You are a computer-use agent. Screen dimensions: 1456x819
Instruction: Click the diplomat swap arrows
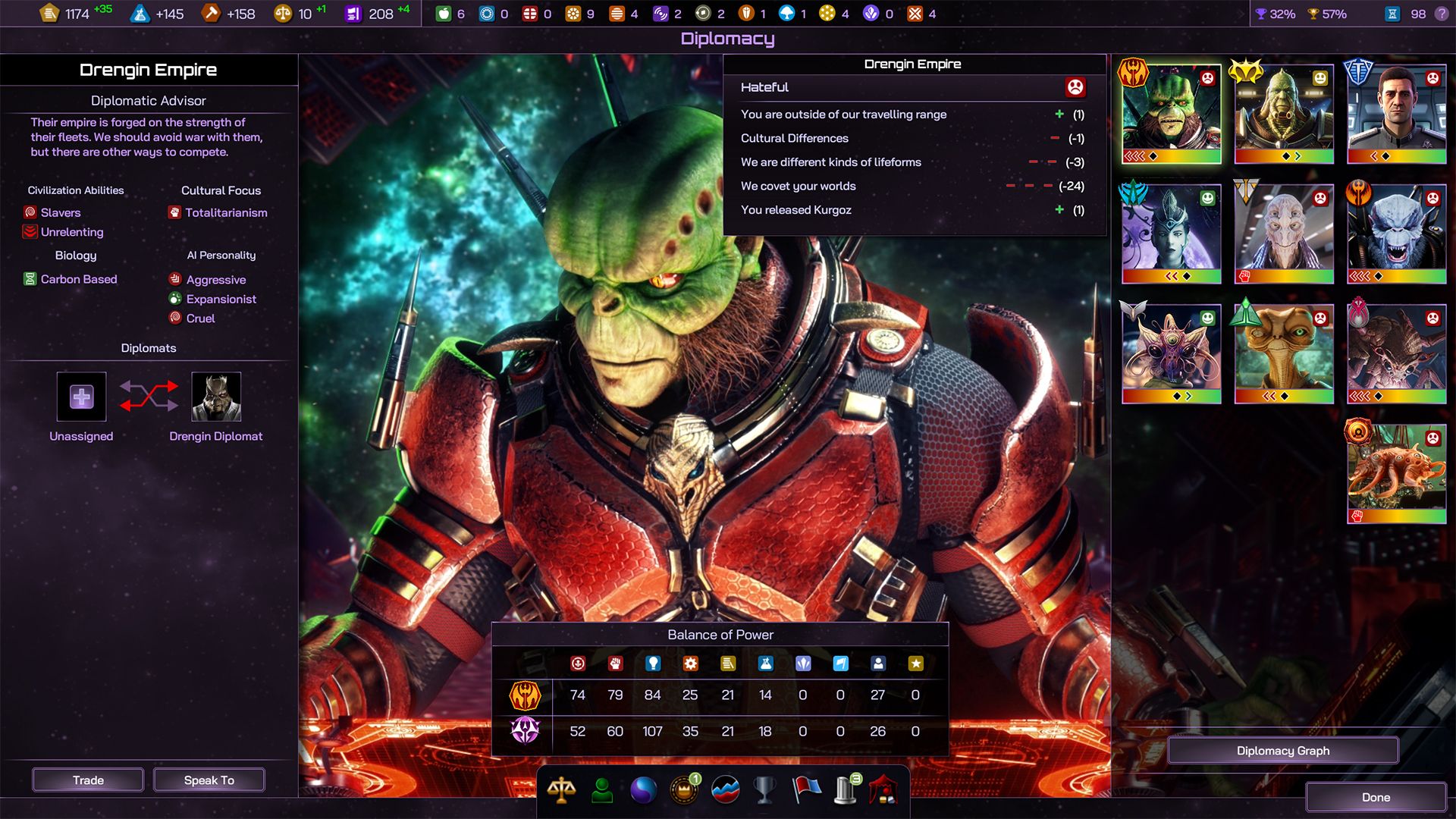[x=149, y=397]
